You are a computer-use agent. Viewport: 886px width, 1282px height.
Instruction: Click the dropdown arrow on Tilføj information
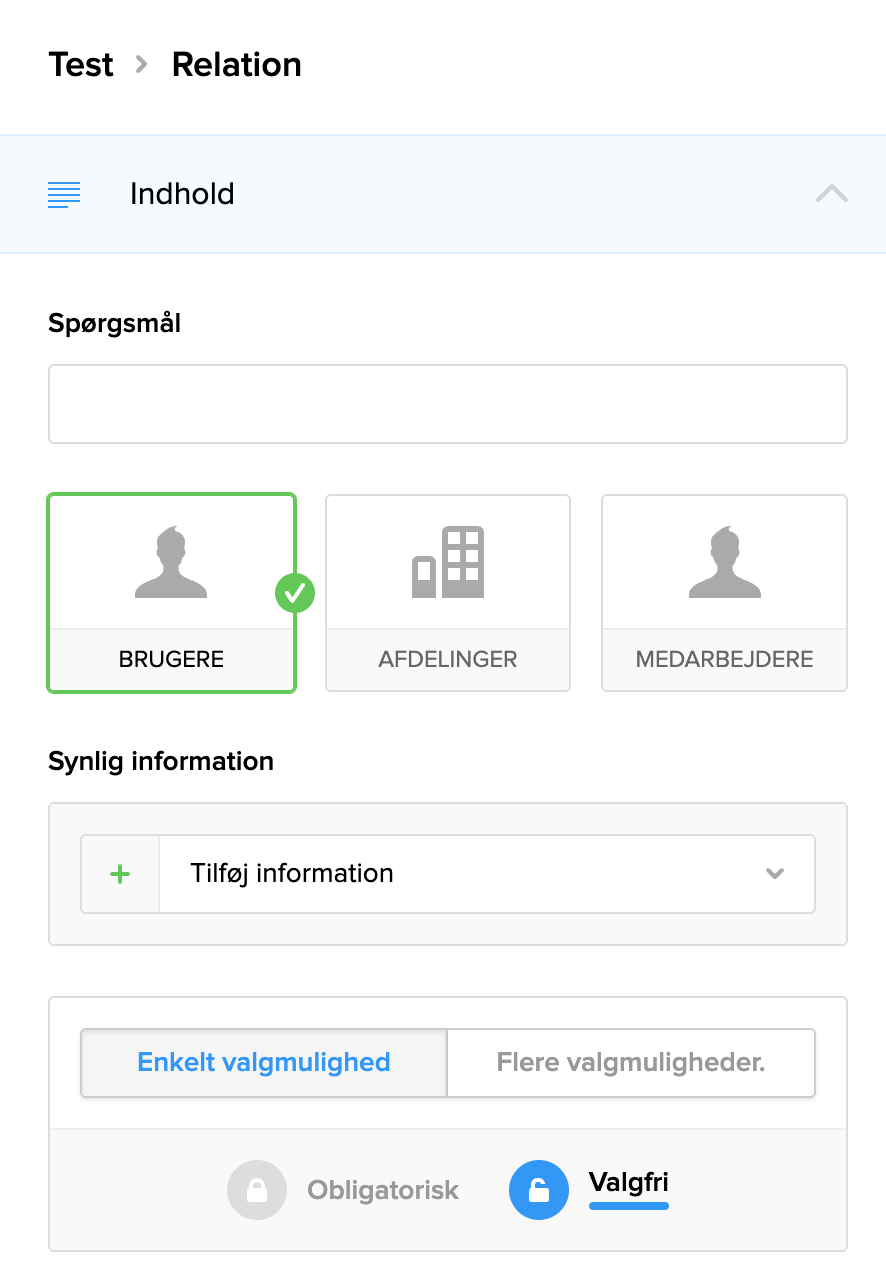[774, 873]
